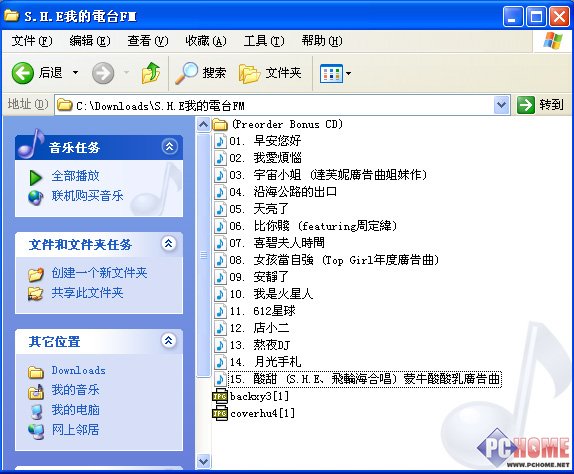574x474 pixels.
Task: Click the 转到 (Go) button
Action: pos(540,105)
